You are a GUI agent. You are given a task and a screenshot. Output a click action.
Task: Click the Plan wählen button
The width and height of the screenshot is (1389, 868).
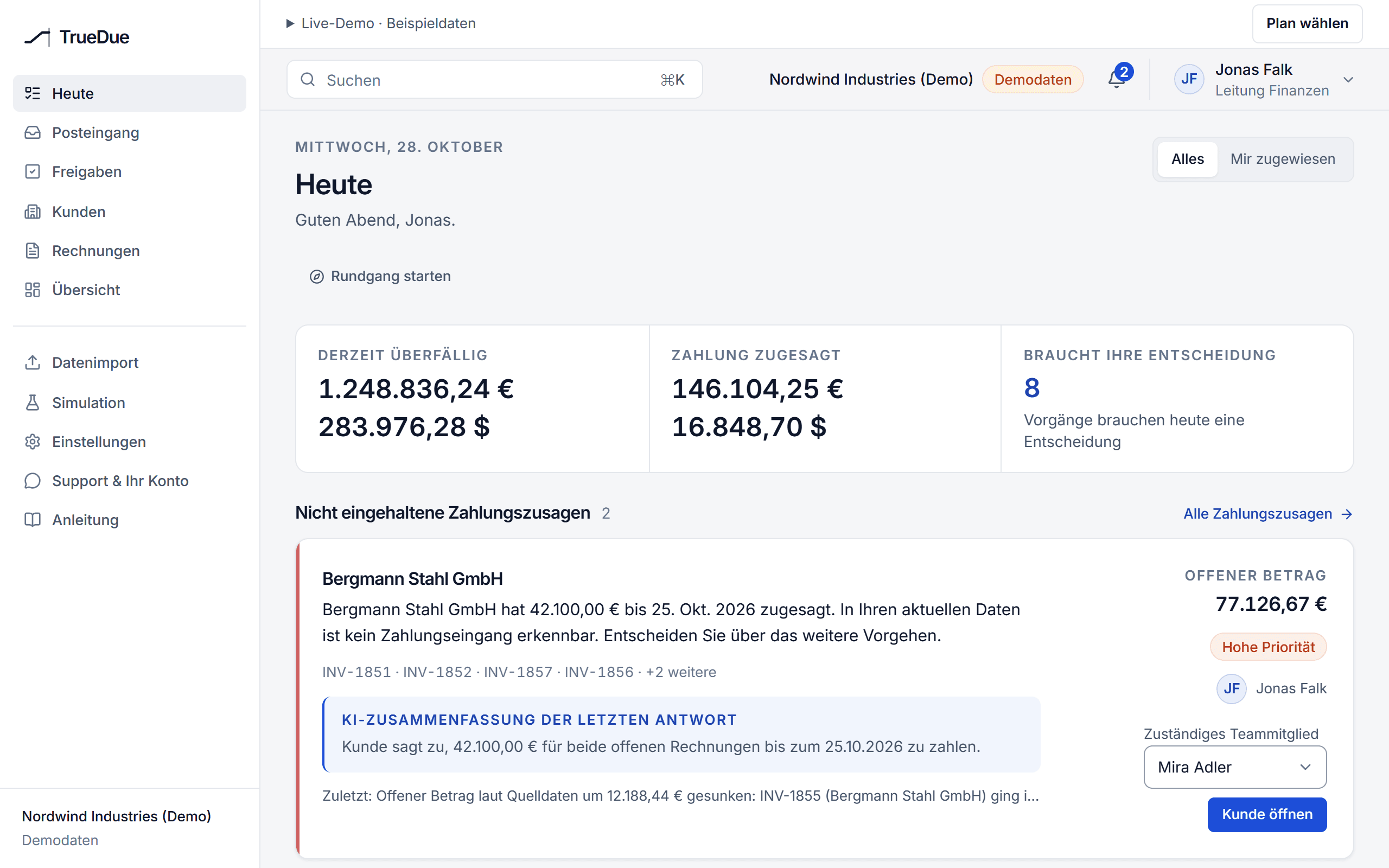tap(1307, 23)
